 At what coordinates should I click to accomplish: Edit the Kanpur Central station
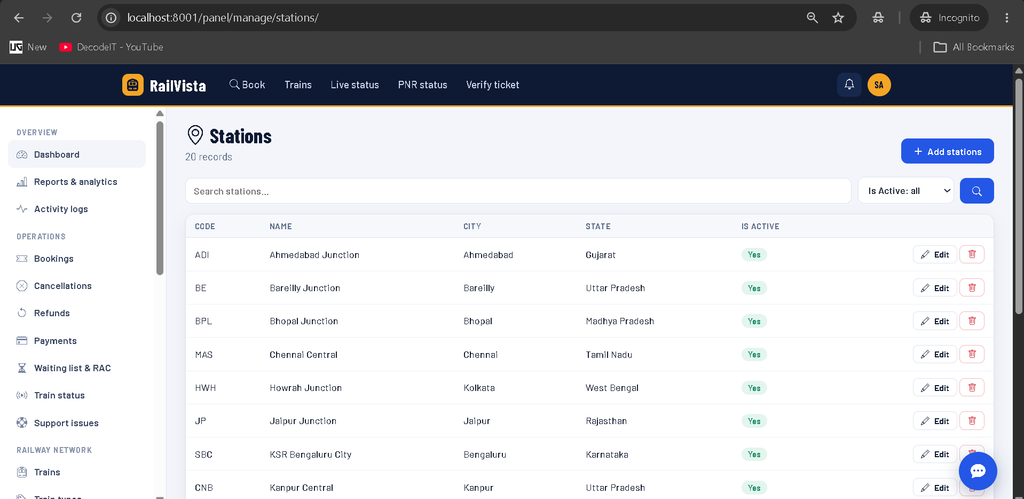[x=935, y=488]
